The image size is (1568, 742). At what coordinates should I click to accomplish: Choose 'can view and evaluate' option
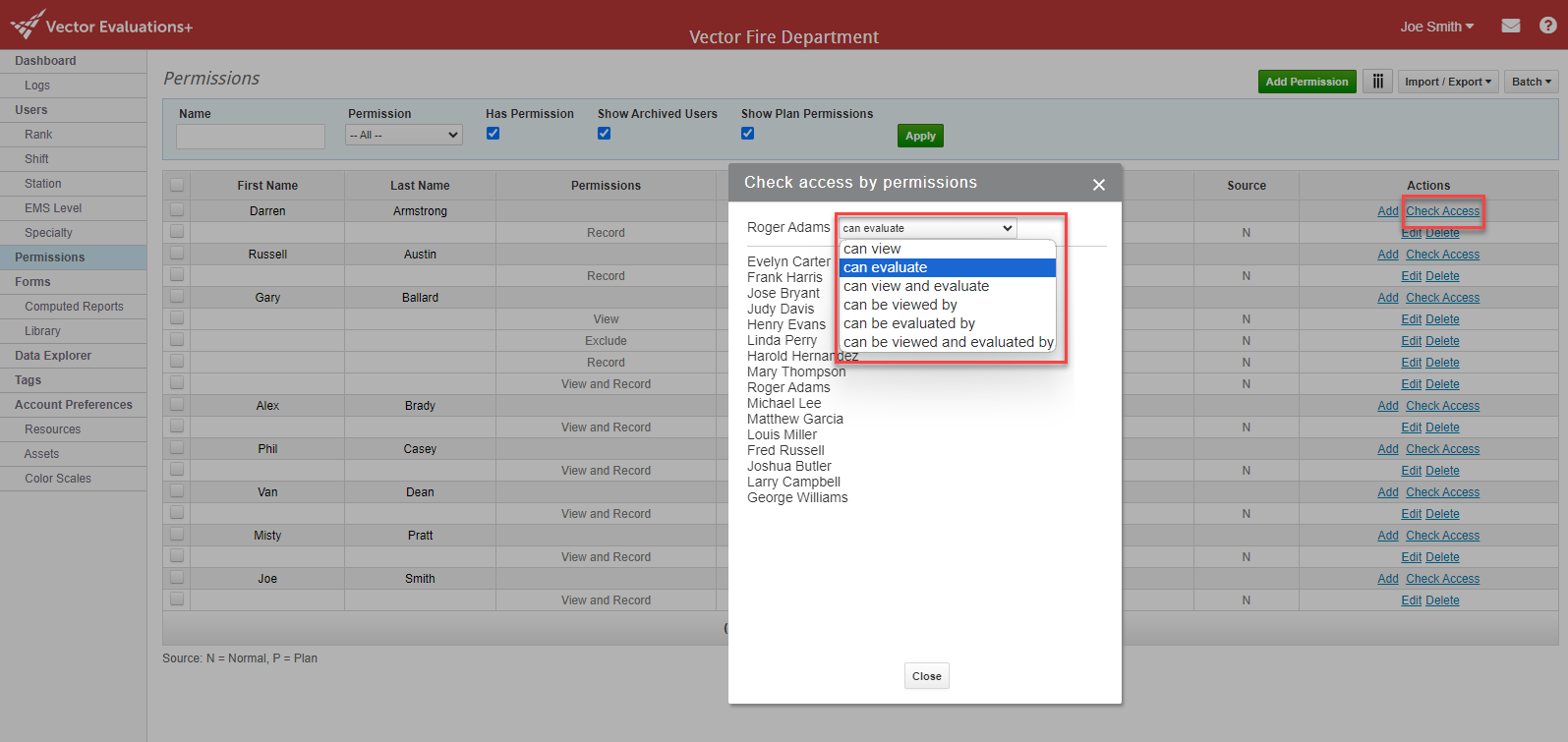948,286
